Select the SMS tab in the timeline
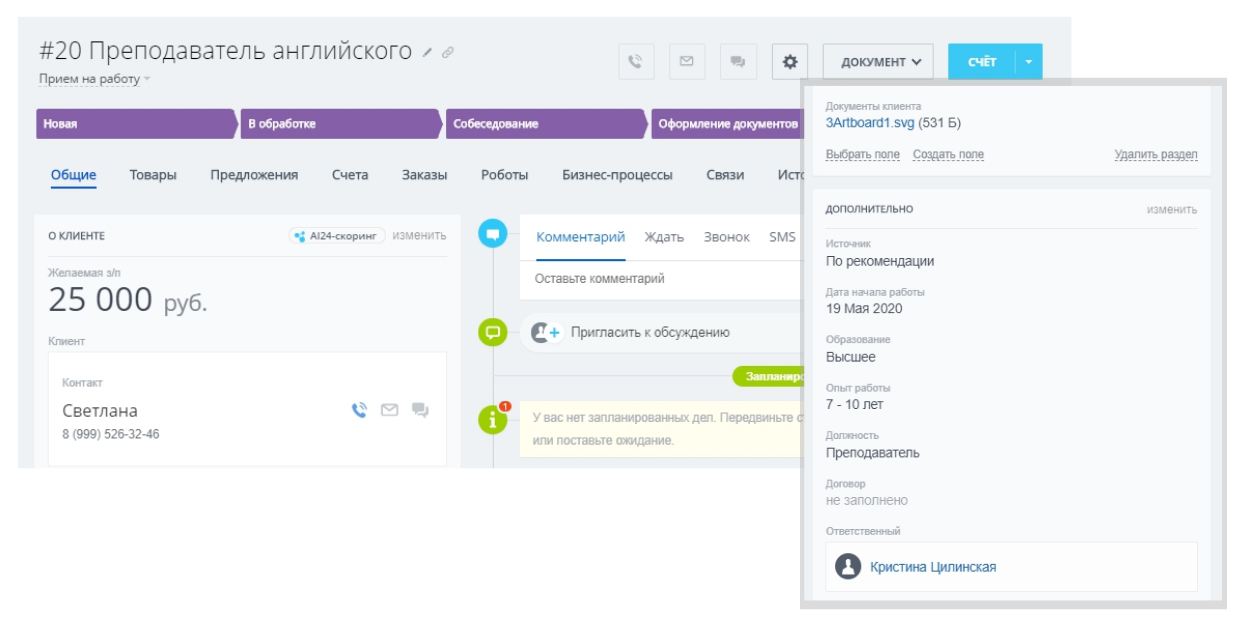Screen dimensions: 1251x633 pyautogui.click(x=782, y=237)
